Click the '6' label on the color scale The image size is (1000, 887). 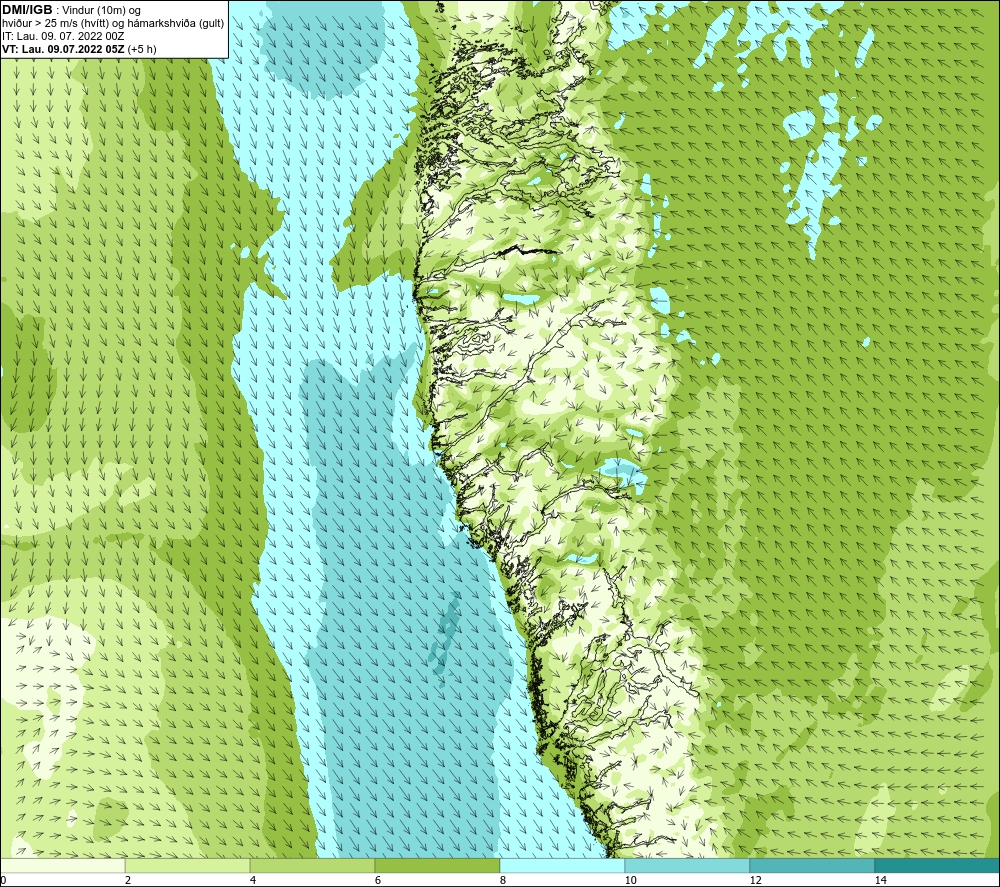378,880
